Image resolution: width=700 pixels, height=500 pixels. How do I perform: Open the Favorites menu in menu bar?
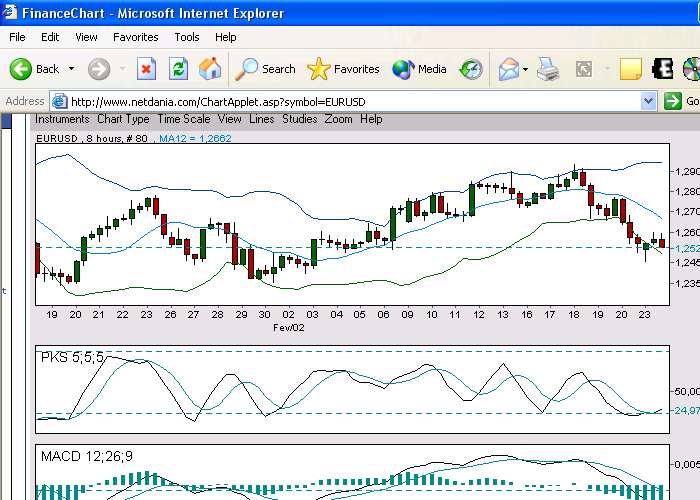[x=136, y=37]
